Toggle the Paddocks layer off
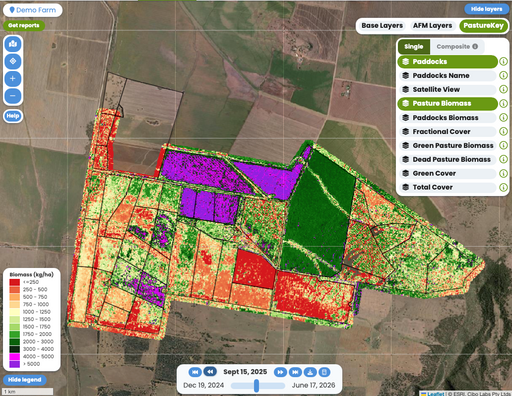512x396 pixels. click(447, 61)
